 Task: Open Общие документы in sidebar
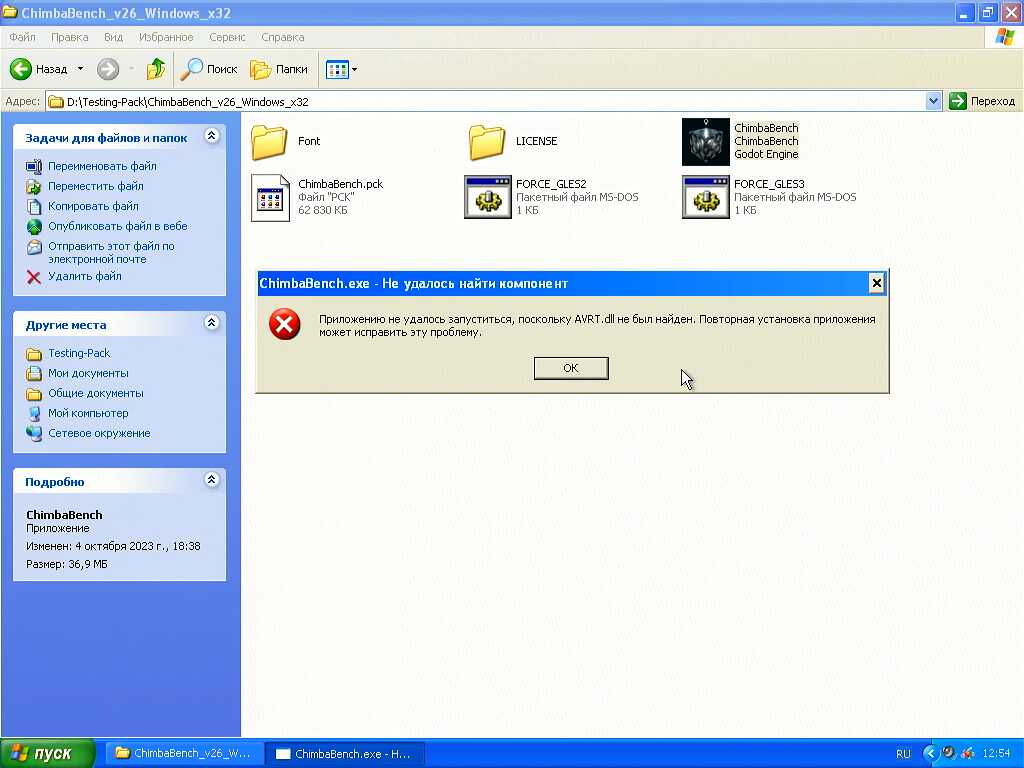pyautogui.click(x=95, y=393)
